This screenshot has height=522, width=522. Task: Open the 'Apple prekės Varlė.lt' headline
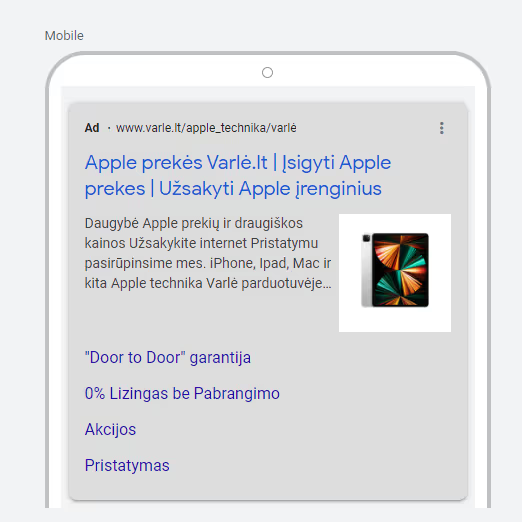[176, 163]
